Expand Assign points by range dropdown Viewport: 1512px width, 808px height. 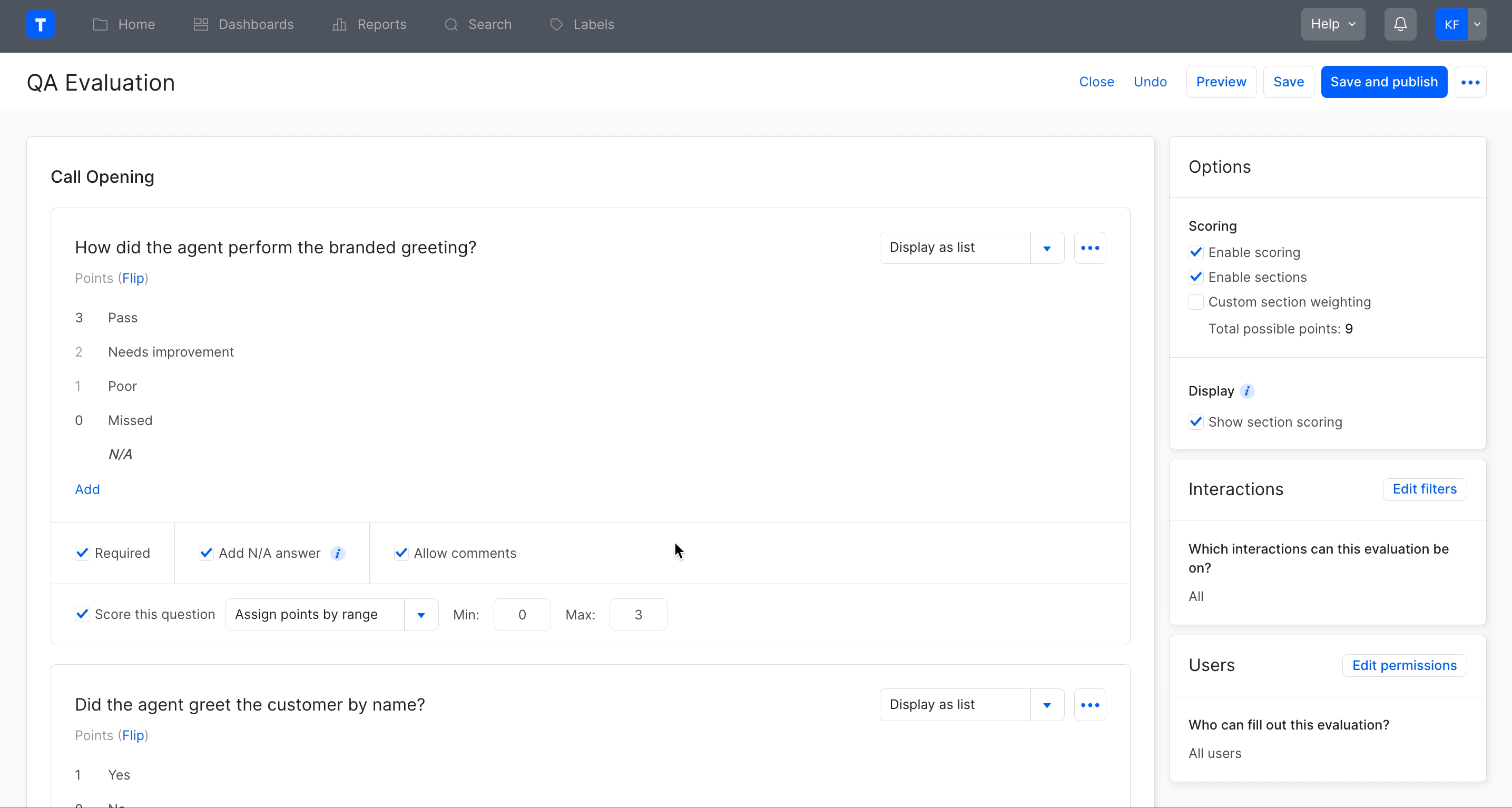pyautogui.click(x=421, y=614)
